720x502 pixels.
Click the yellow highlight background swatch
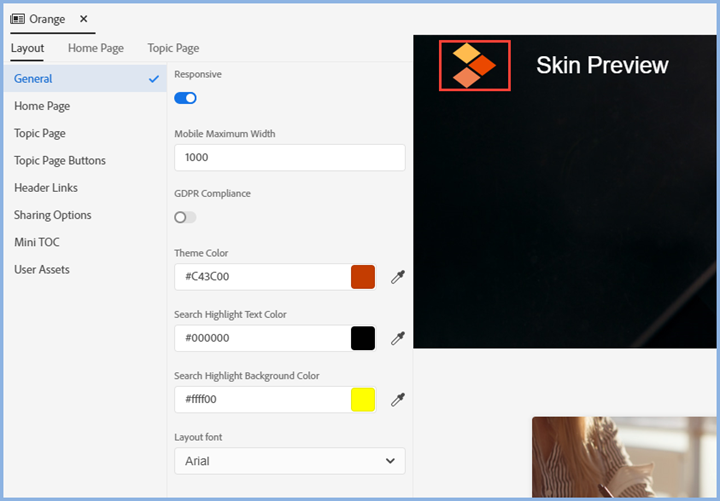pyautogui.click(x=363, y=400)
